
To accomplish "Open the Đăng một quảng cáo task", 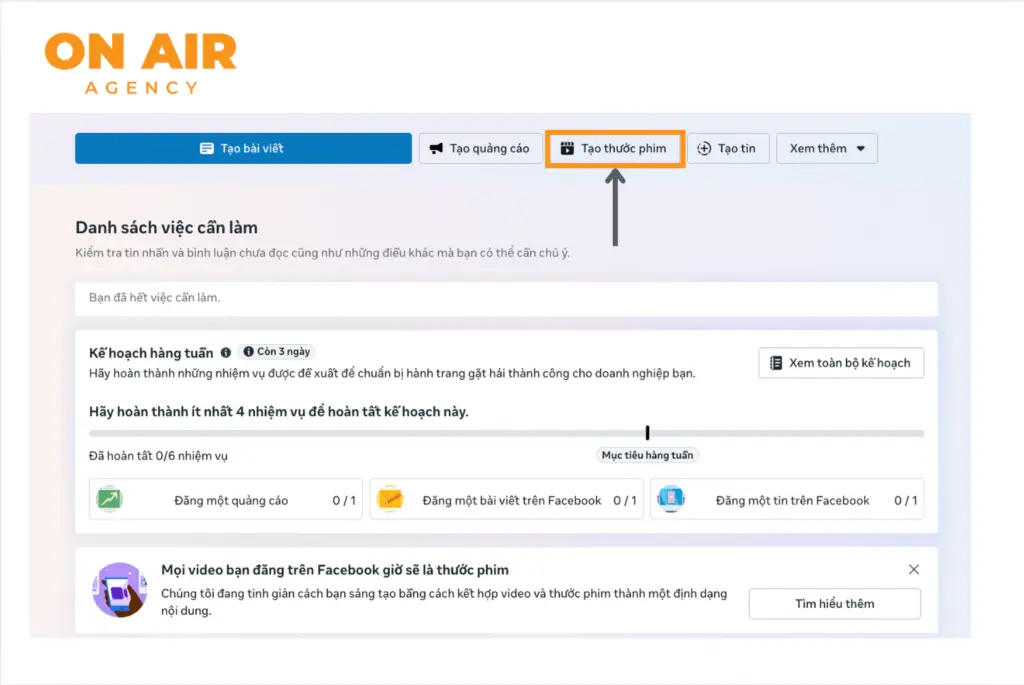I will pyautogui.click(x=226, y=500).
